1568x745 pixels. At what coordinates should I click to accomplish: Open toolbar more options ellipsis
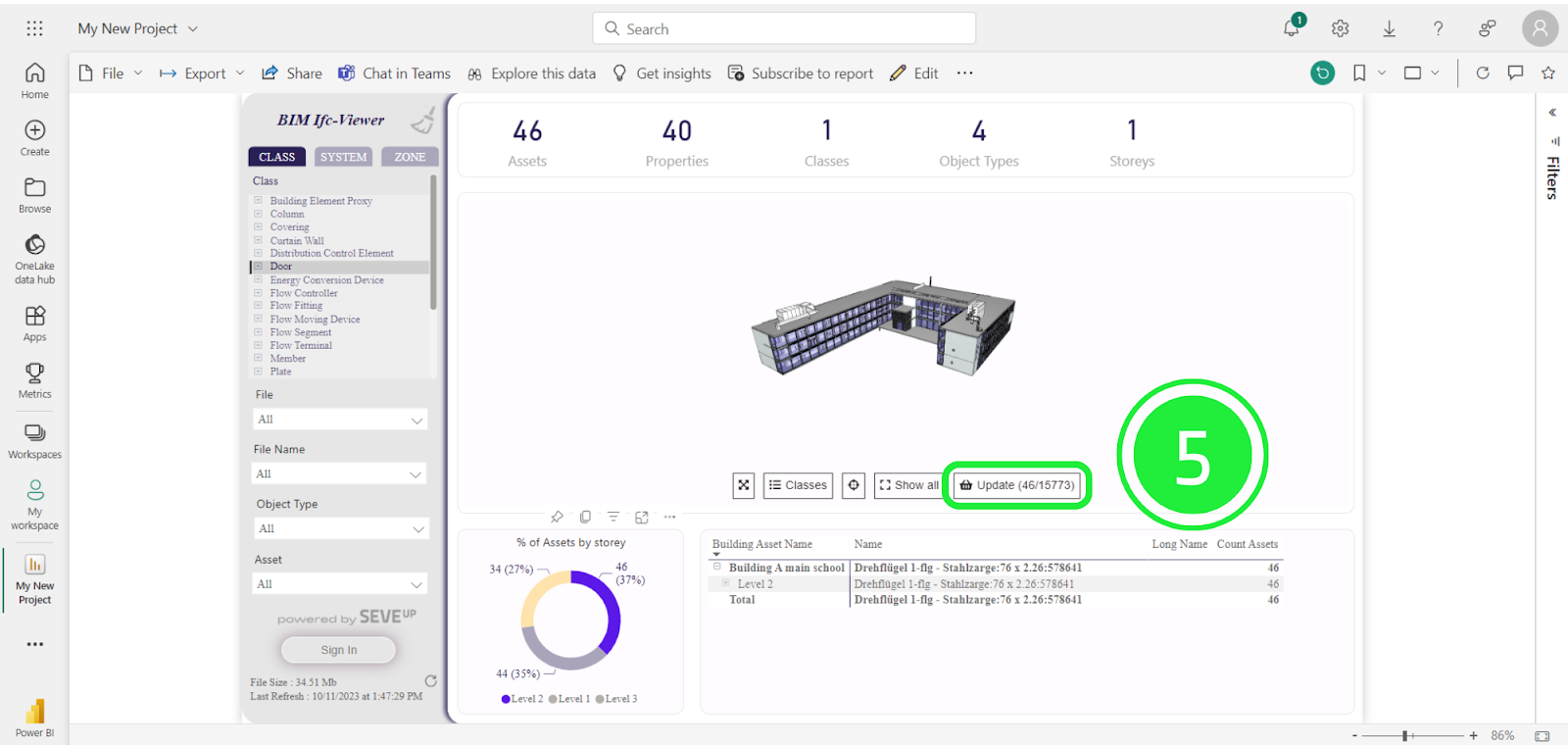(965, 73)
